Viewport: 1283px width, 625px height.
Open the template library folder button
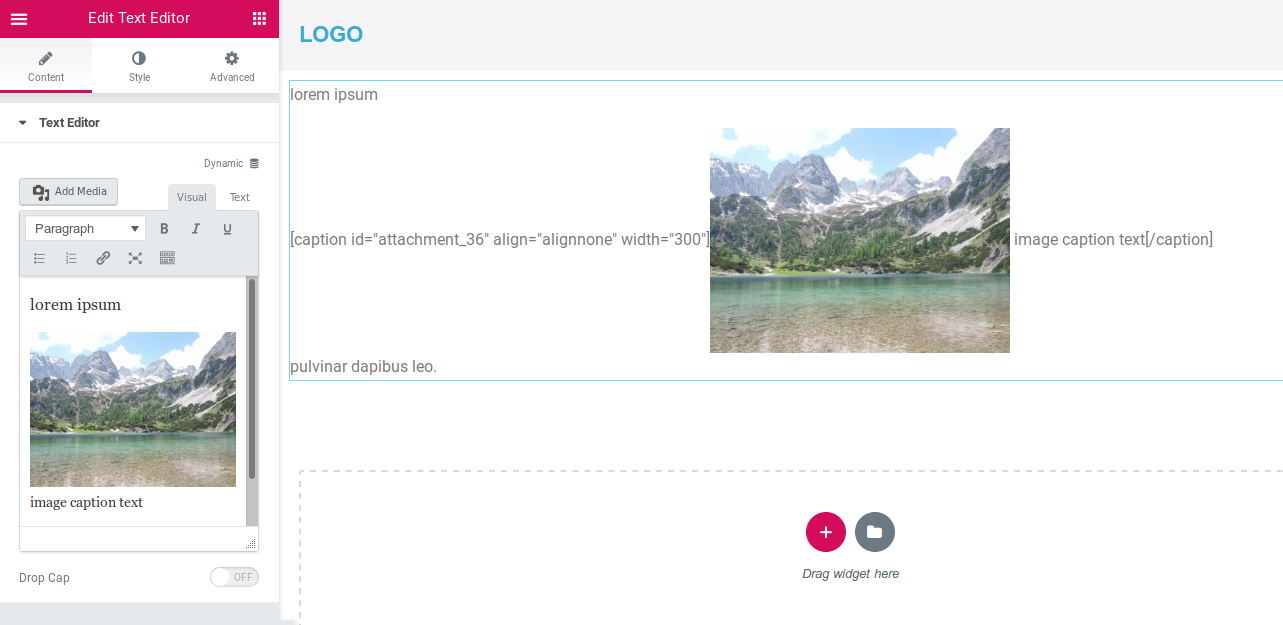(x=874, y=532)
